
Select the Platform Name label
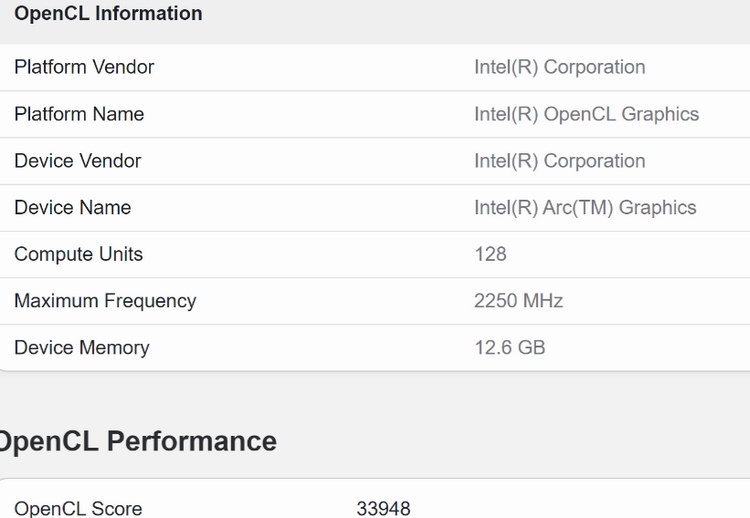pos(79,114)
